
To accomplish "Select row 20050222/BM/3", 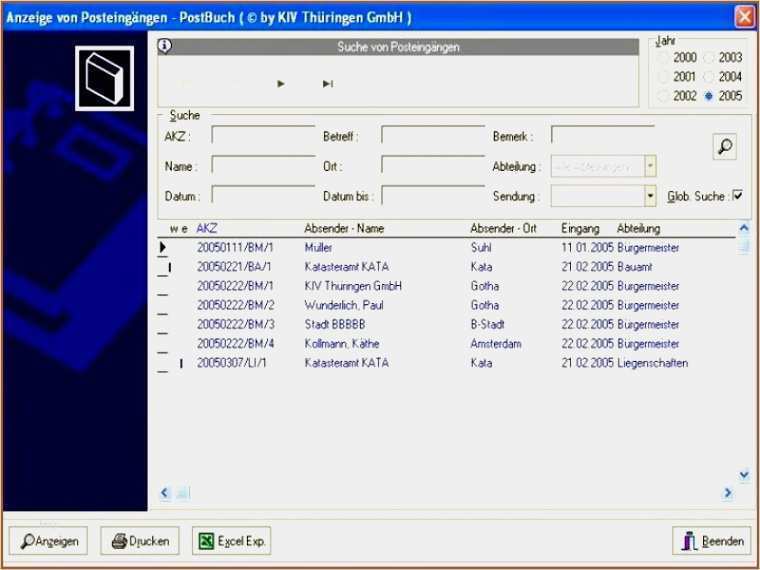I will tap(446, 324).
